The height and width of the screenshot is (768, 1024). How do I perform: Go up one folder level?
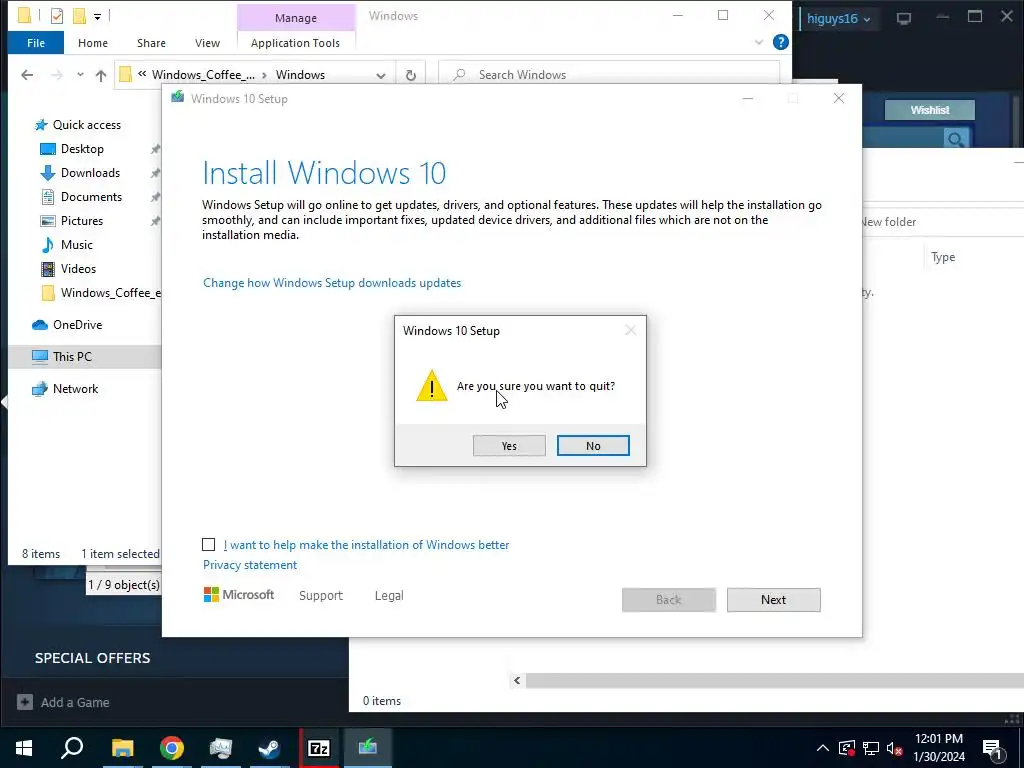(x=101, y=75)
